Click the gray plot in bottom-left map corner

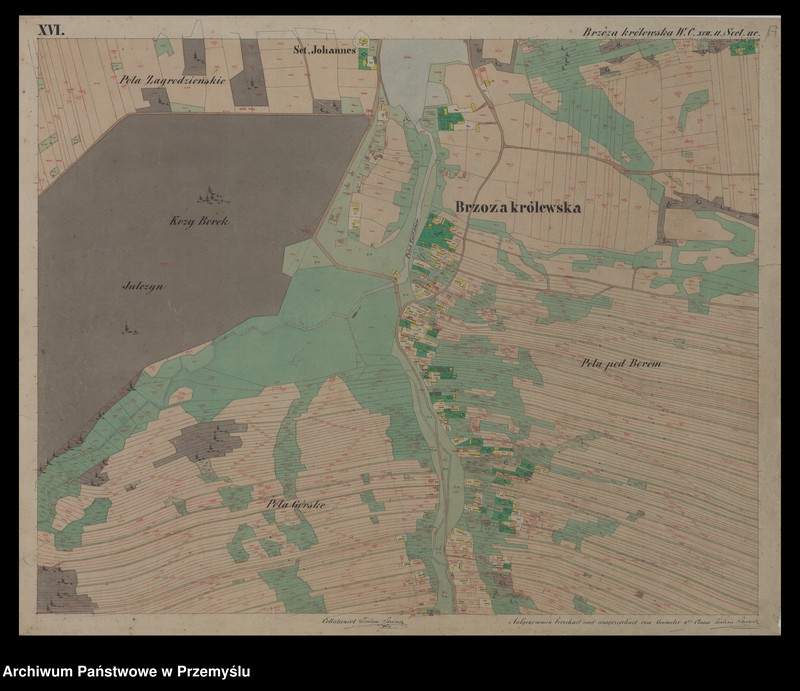click(64, 589)
